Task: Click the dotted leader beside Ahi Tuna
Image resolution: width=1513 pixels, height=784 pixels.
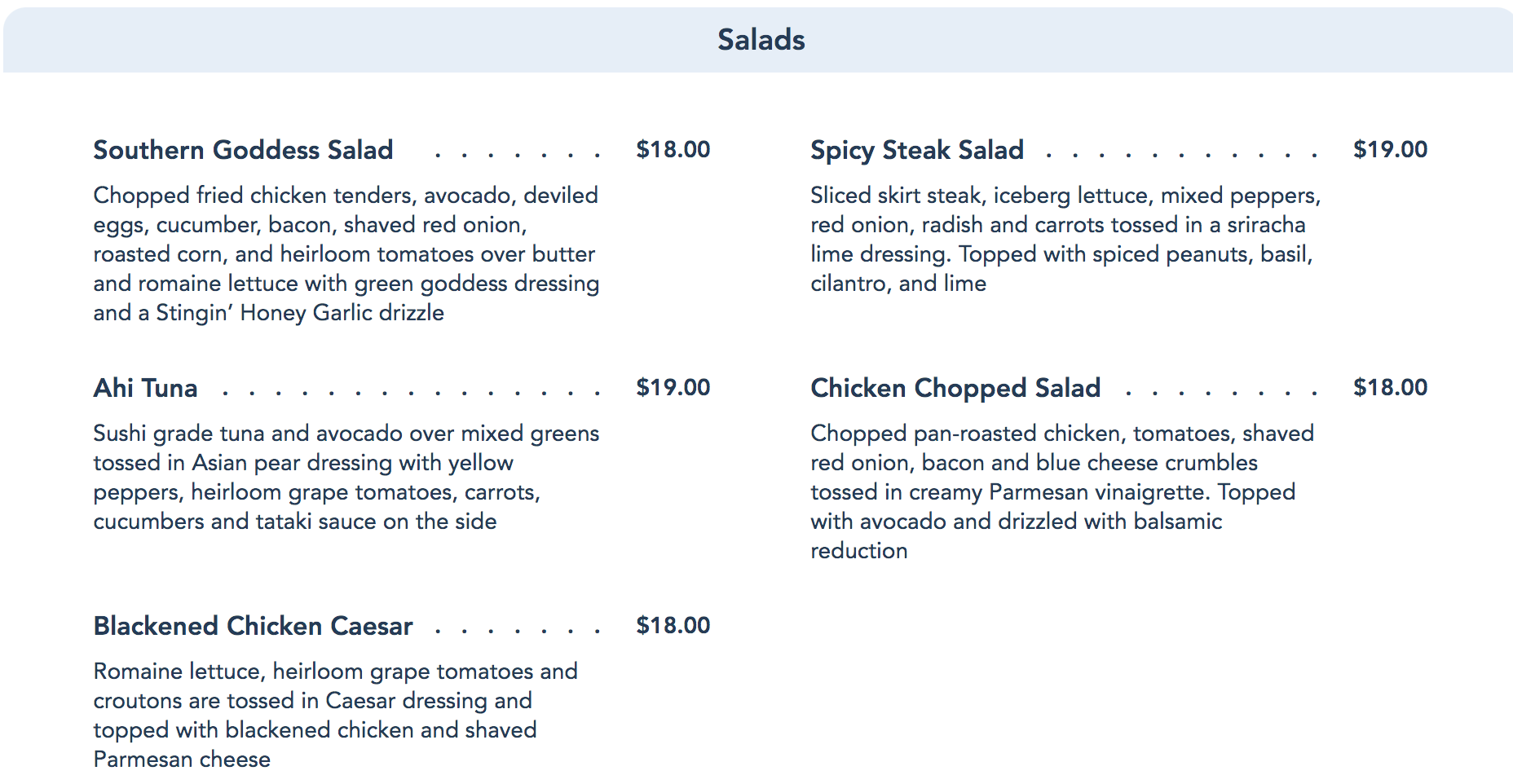Action: coord(411,393)
